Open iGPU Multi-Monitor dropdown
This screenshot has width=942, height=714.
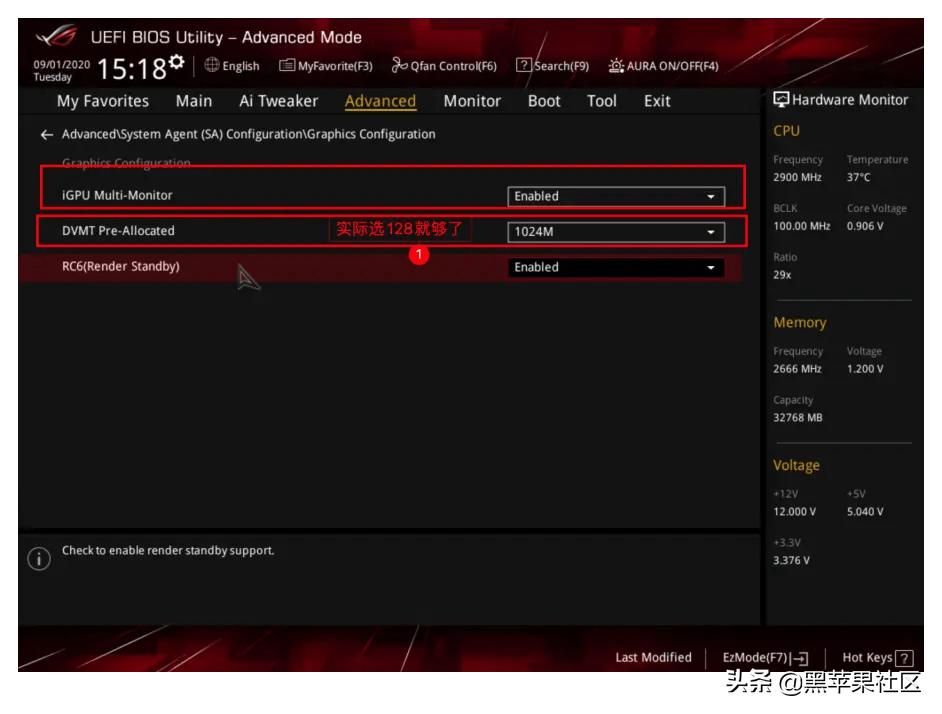tap(616, 197)
